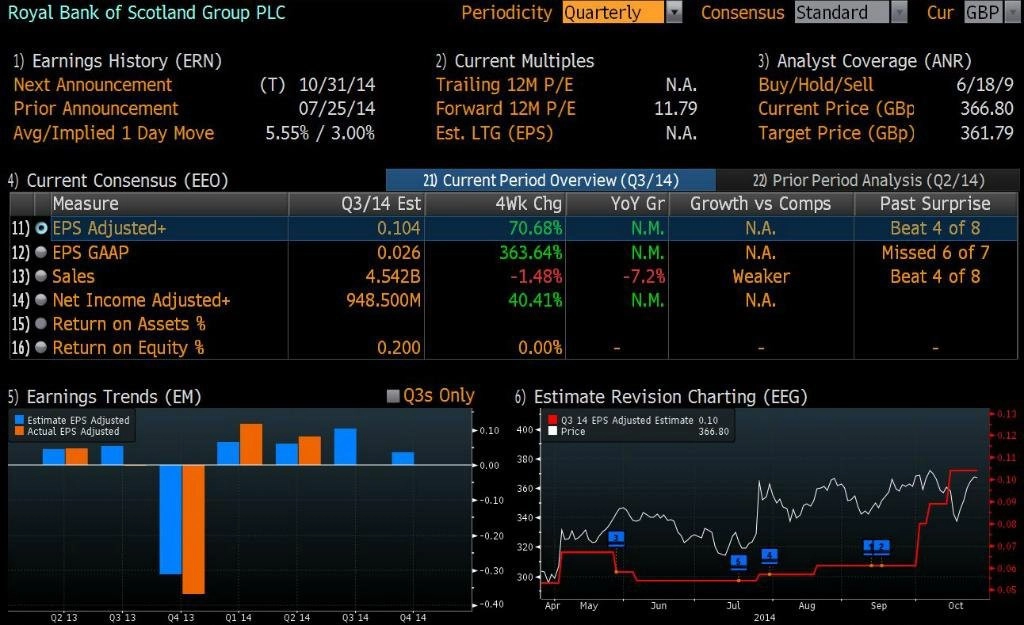Click the Net Income Adjusted+ 4Wk change 40.41%

[x=536, y=300]
